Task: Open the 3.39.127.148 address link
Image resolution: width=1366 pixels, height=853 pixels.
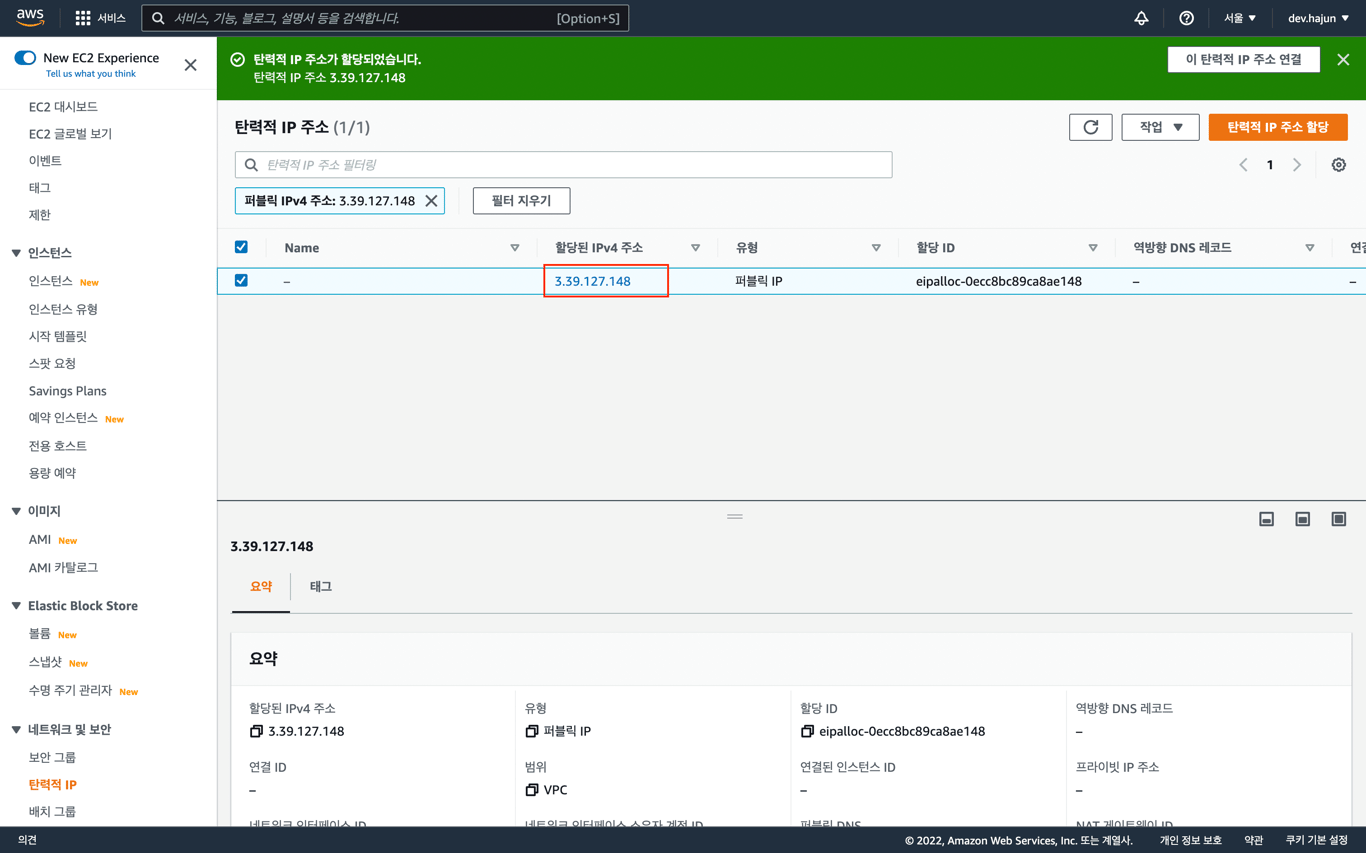Action: coord(592,281)
